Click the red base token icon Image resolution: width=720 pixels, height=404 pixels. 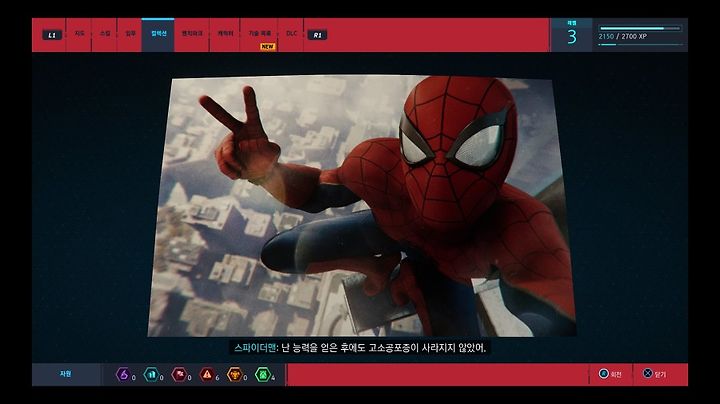coord(179,375)
